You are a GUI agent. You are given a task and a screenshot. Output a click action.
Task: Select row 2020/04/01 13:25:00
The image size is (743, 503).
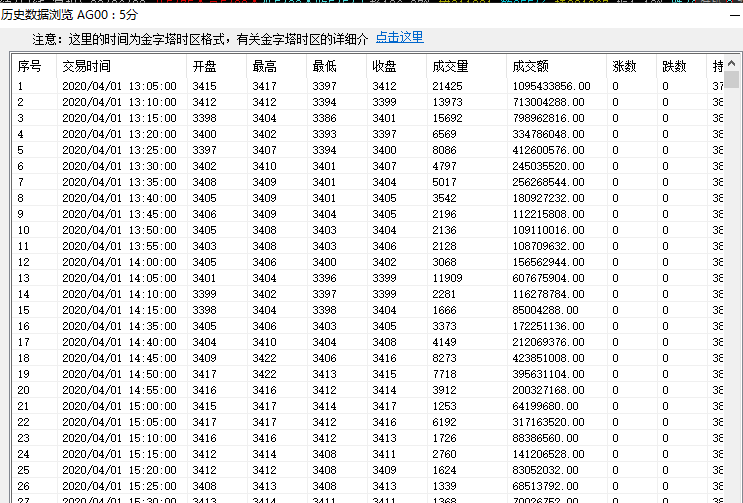(x=369, y=150)
